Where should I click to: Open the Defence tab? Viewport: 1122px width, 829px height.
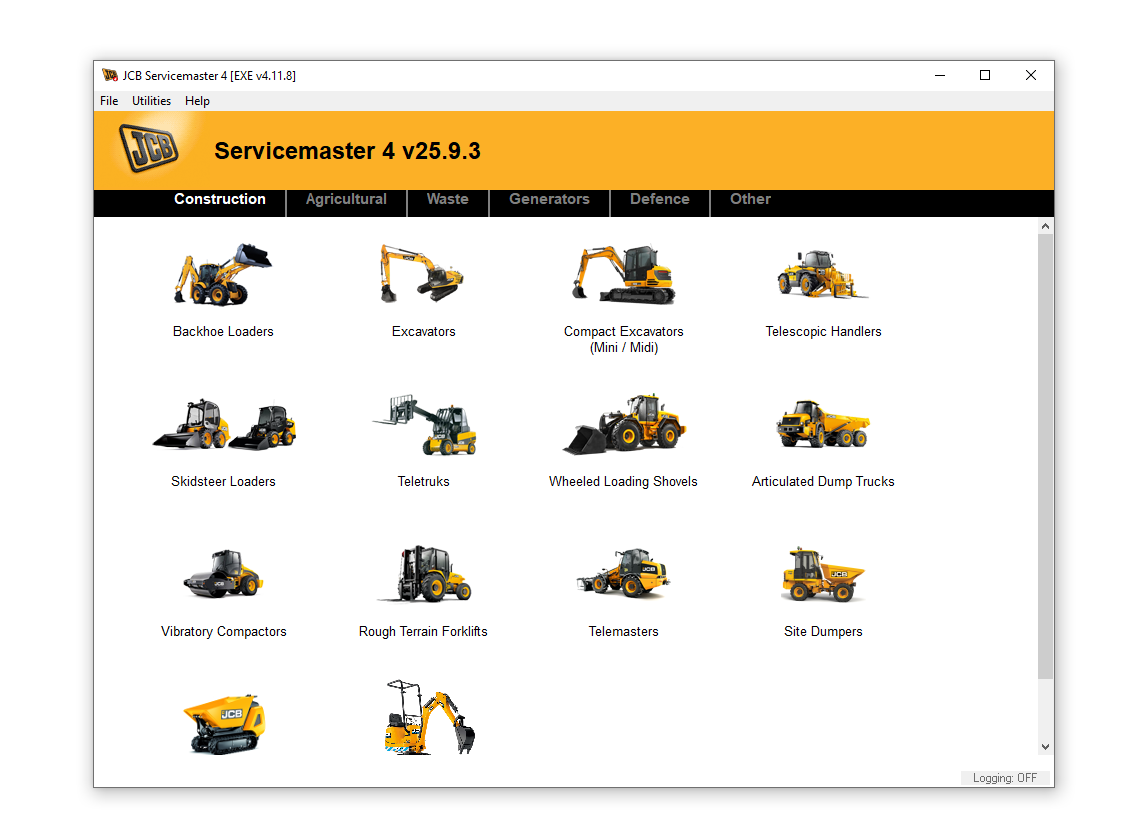[x=659, y=199]
